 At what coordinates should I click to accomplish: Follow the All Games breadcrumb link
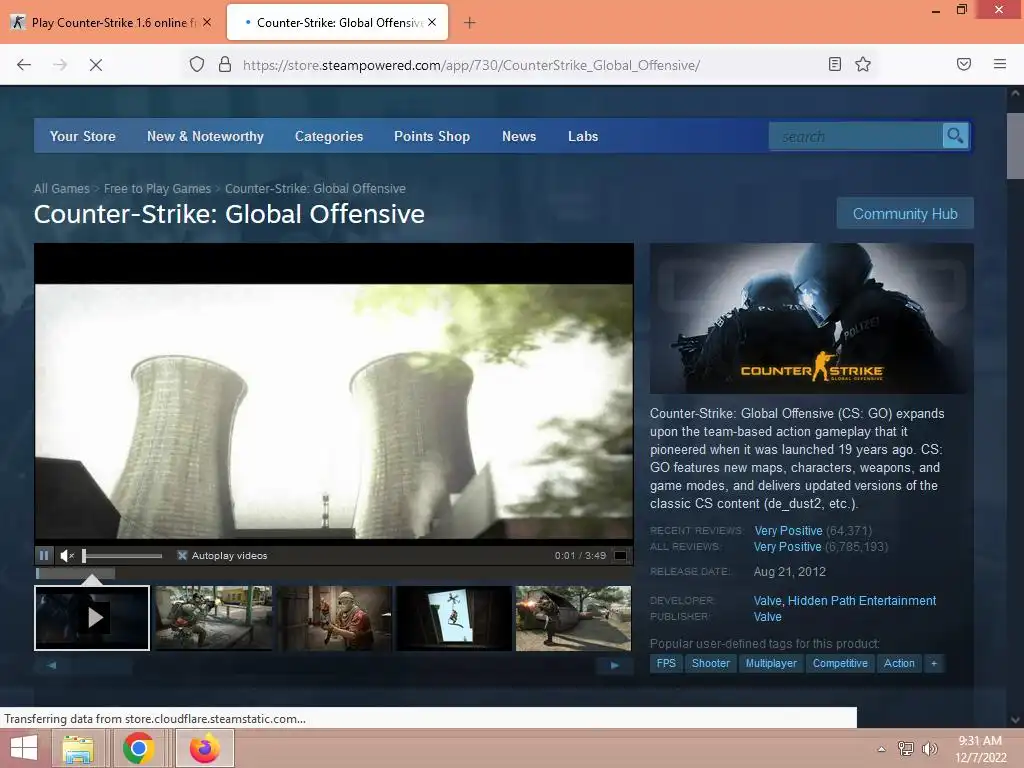click(x=61, y=189)
